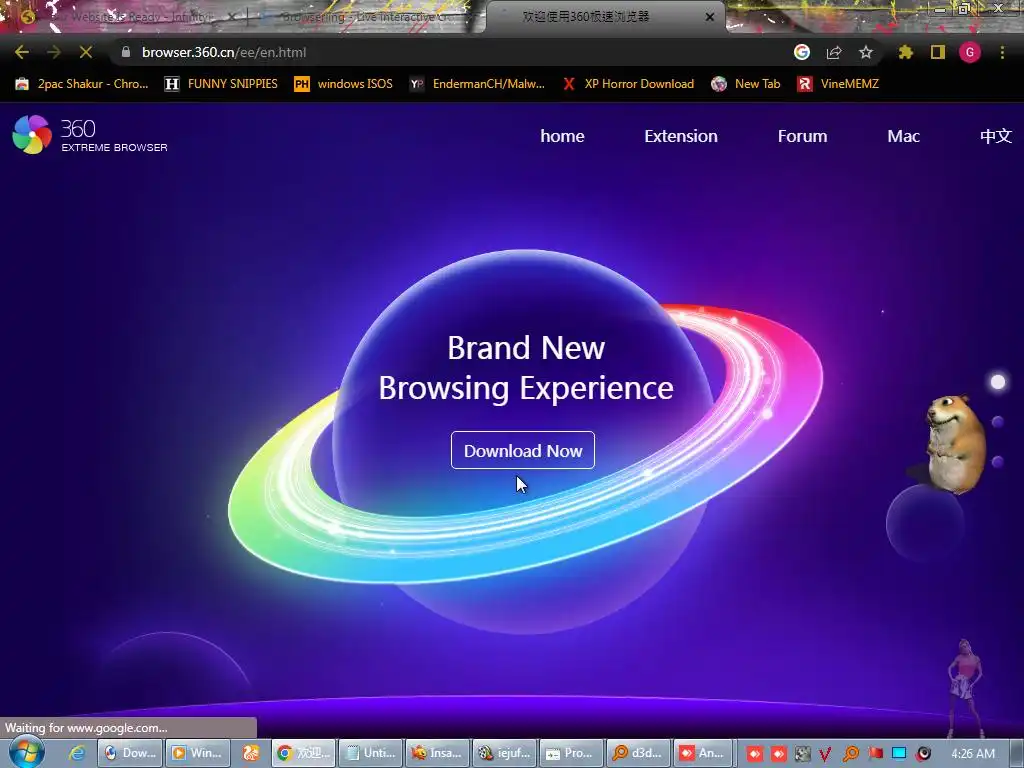This screenshot has height=768, width=1024.
Task: Click the dancing woman figure
Action: click(x=965, y=689)
